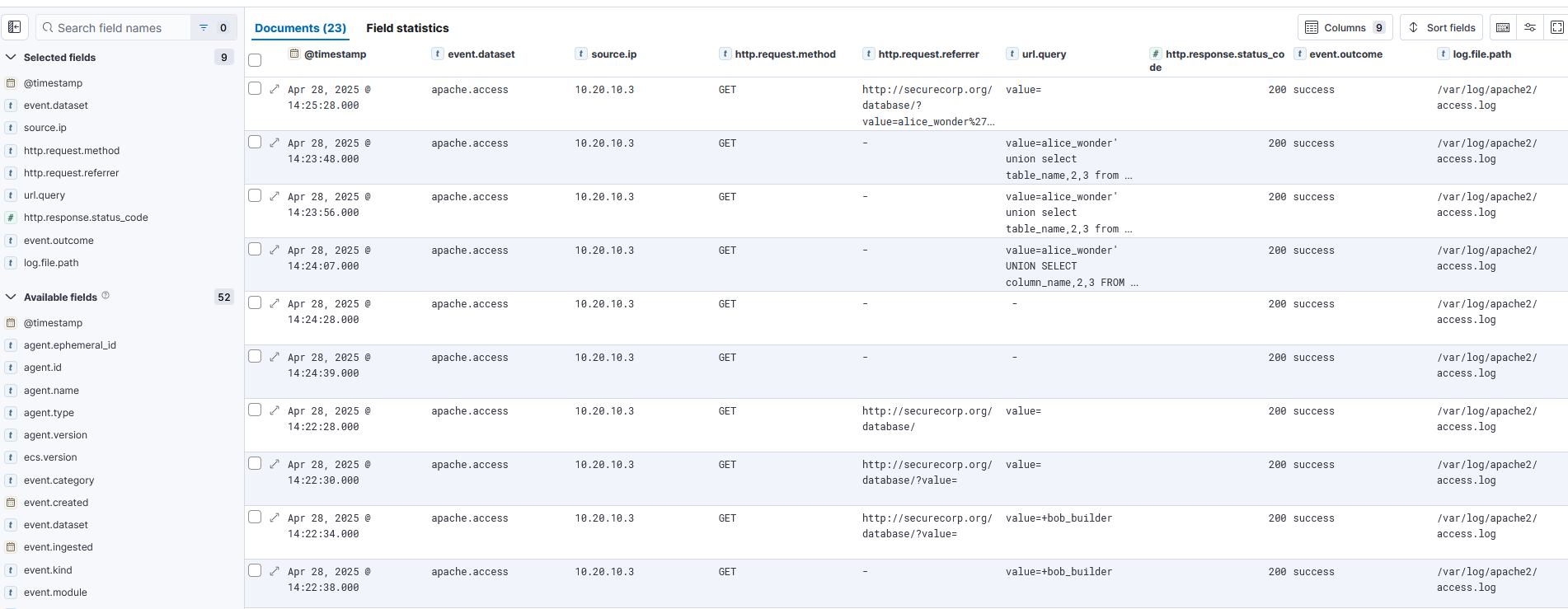1568x609 pixels.
Task: Check the box for the 14:22:34 row
Action: coord(255,518)
